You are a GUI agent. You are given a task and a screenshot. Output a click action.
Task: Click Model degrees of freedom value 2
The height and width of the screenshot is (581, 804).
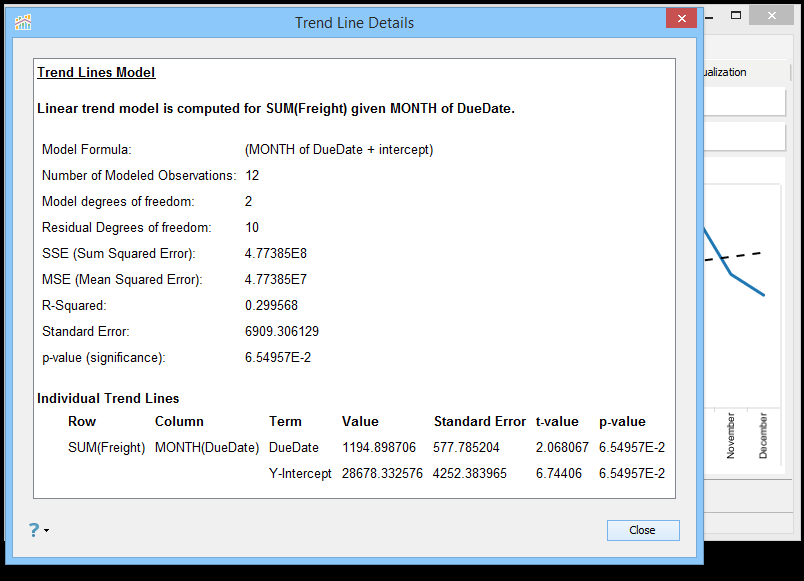click(249, 202)
